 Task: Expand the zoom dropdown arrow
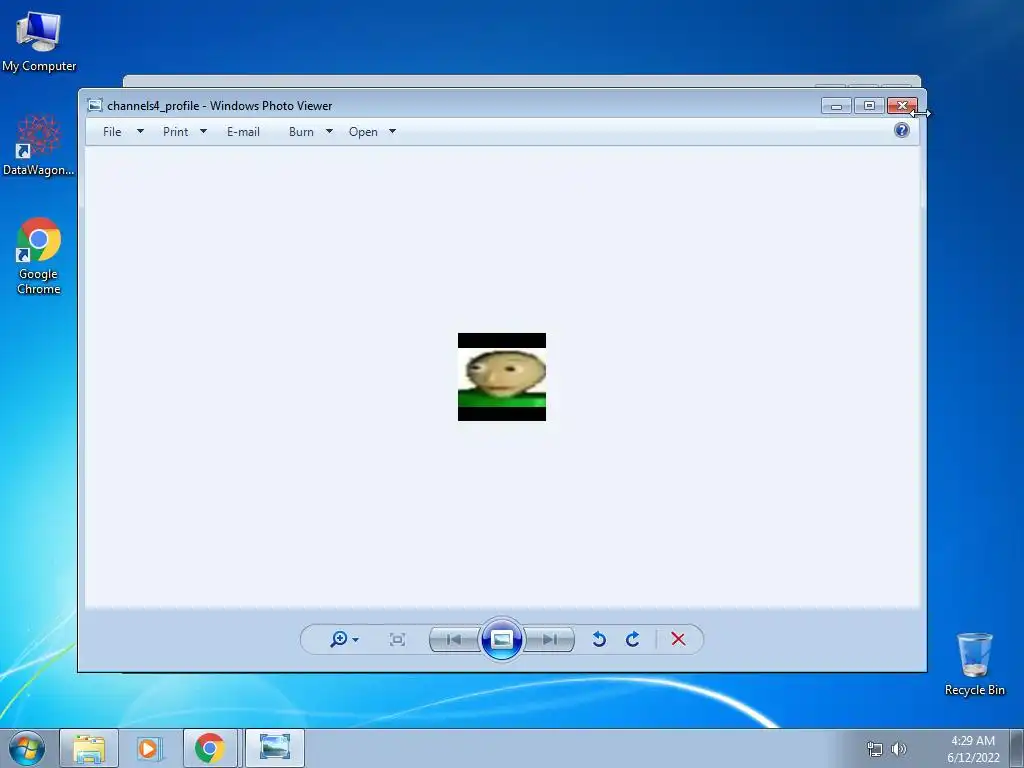click(355, 640)
